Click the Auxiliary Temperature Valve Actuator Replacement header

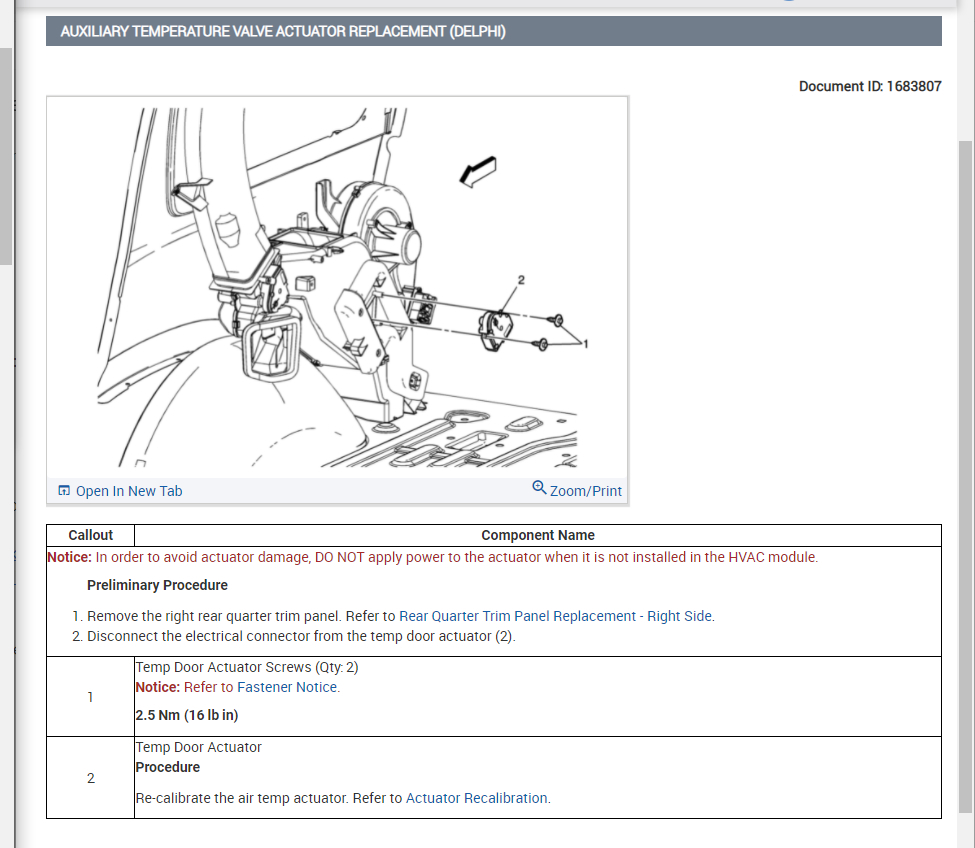494,31
